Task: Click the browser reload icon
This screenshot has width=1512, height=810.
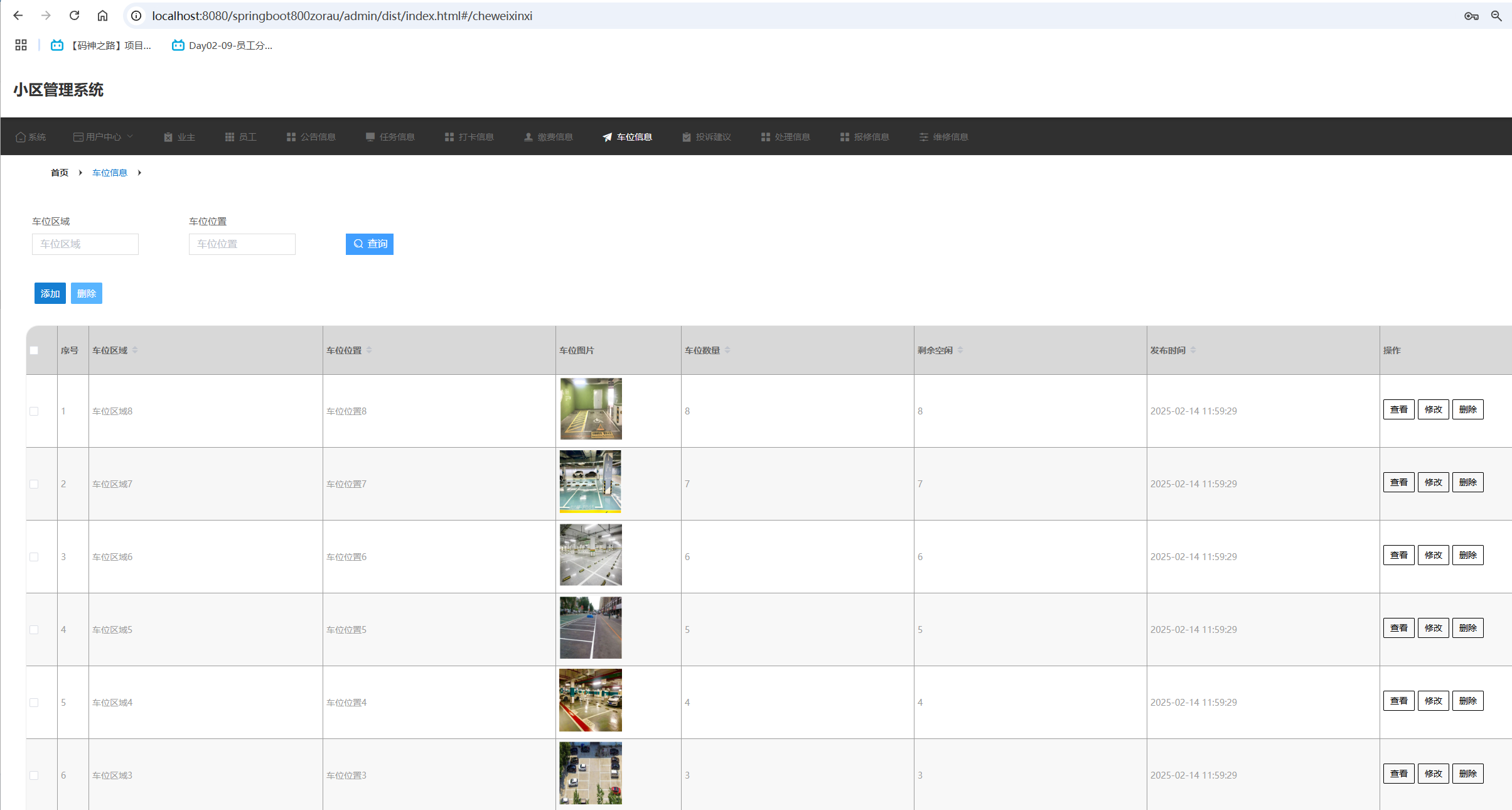Action: pos(74,16)
